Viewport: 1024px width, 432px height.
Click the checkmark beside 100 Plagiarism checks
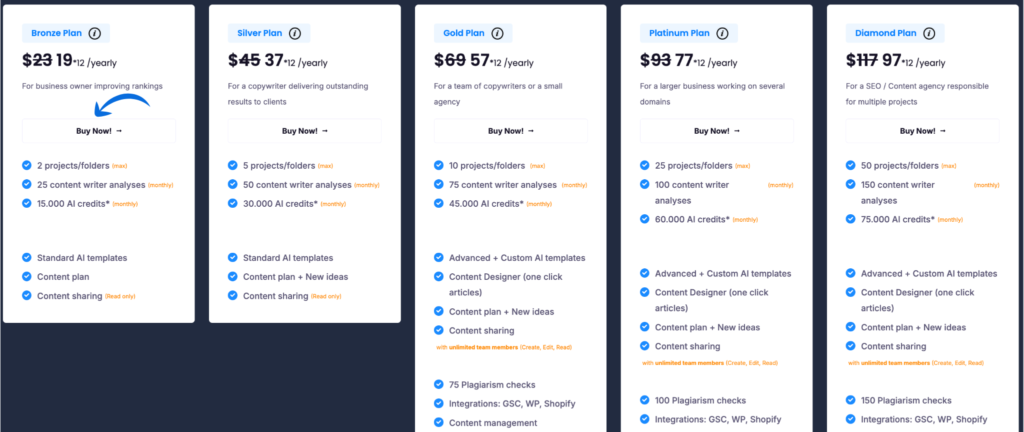click(x=645, y=400)
